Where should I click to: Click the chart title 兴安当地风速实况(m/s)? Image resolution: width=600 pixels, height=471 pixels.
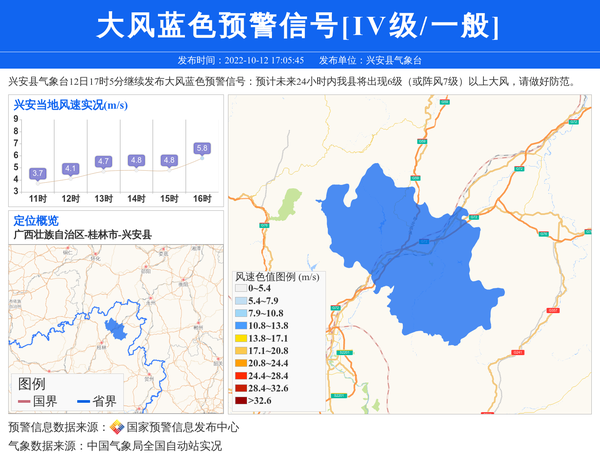click(70, 105)
